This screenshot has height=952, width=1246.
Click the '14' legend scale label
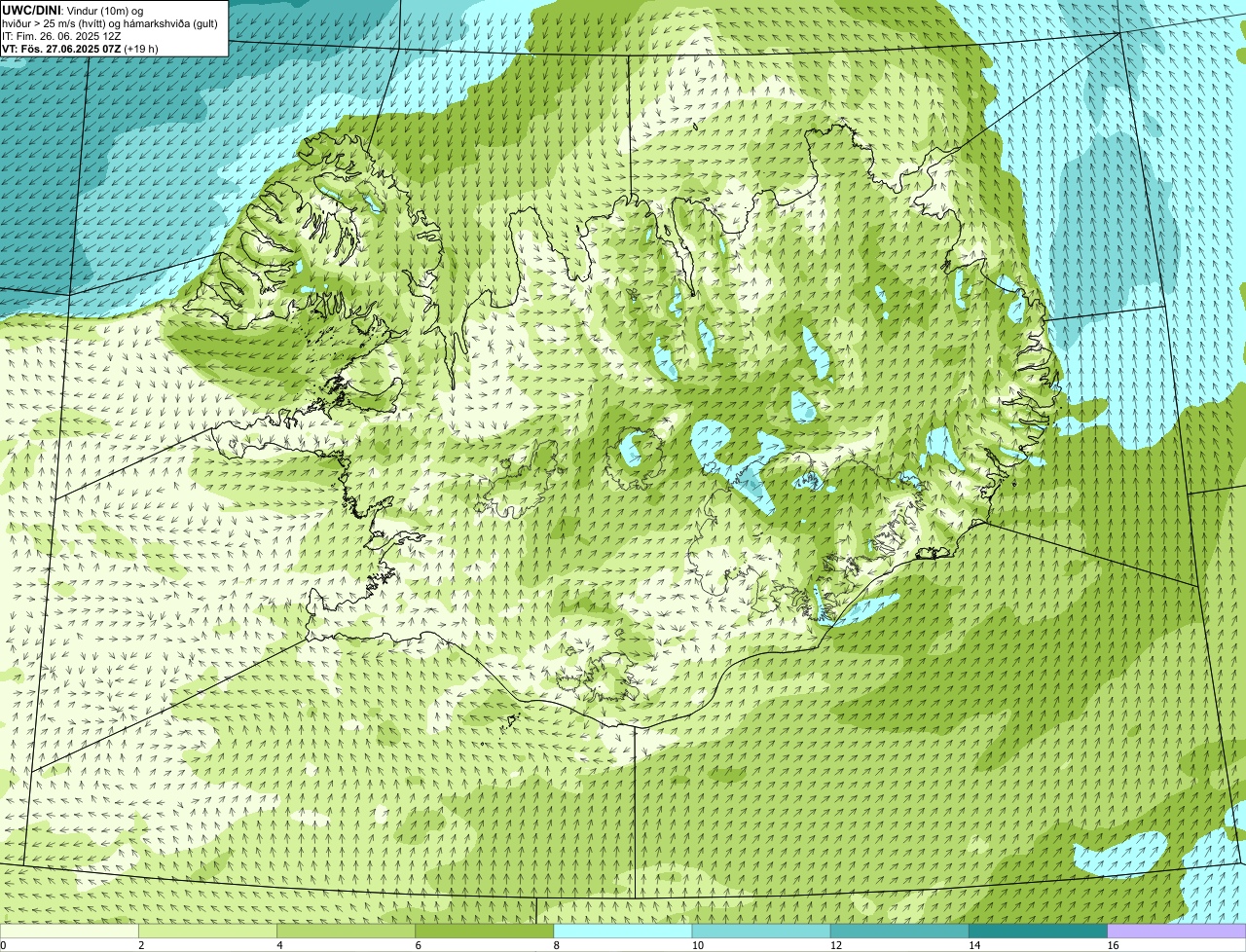point(973,945)
